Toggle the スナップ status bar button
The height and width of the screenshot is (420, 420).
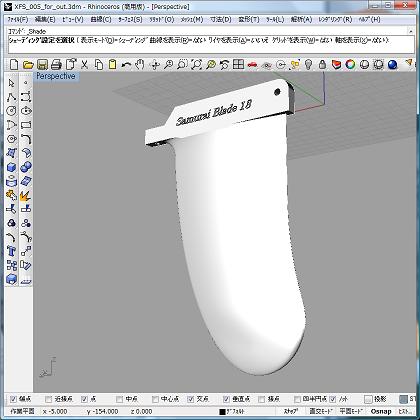(x=291, y=411)
